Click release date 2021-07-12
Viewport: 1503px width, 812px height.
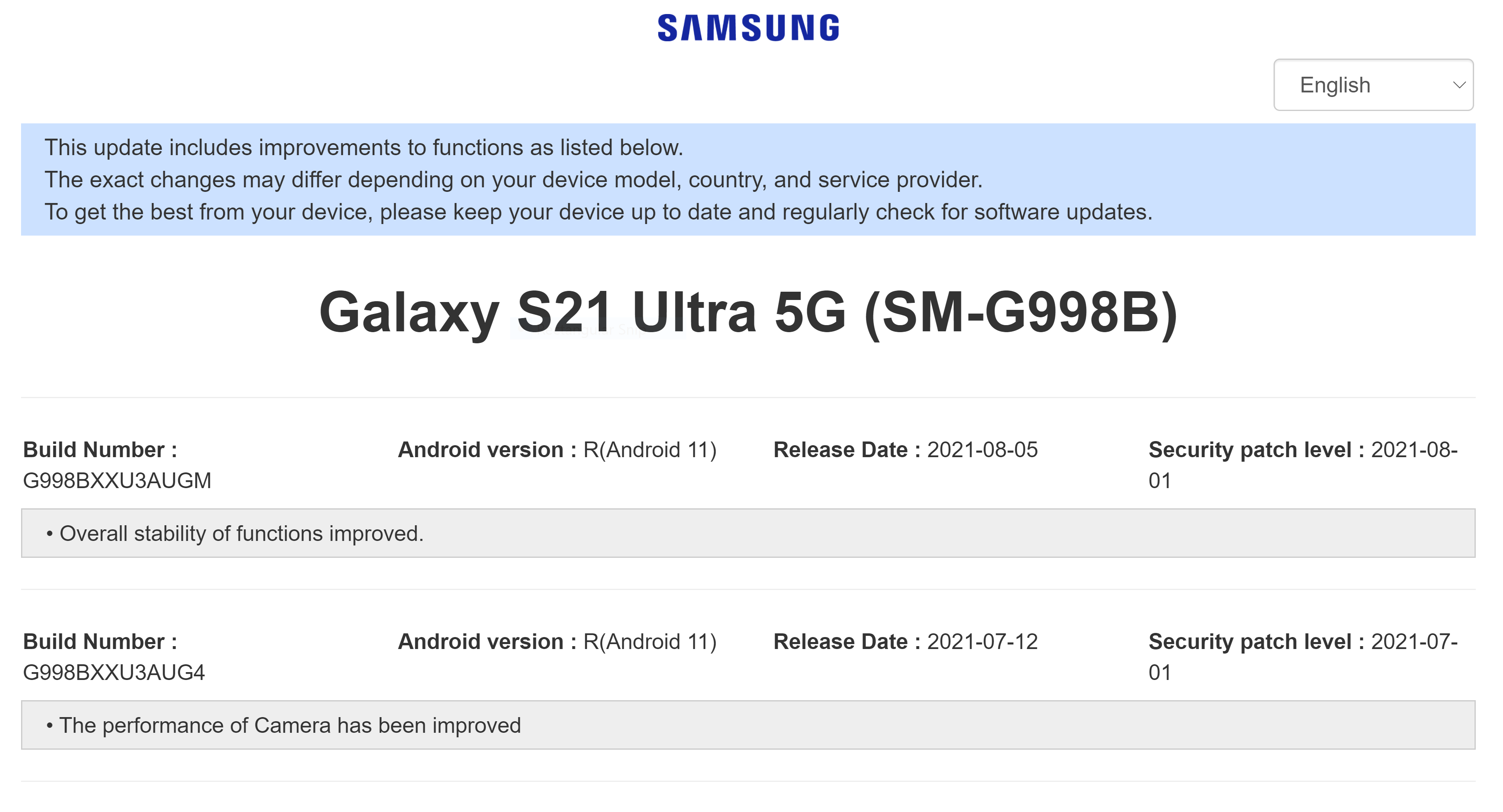click(x=982, y=642)
